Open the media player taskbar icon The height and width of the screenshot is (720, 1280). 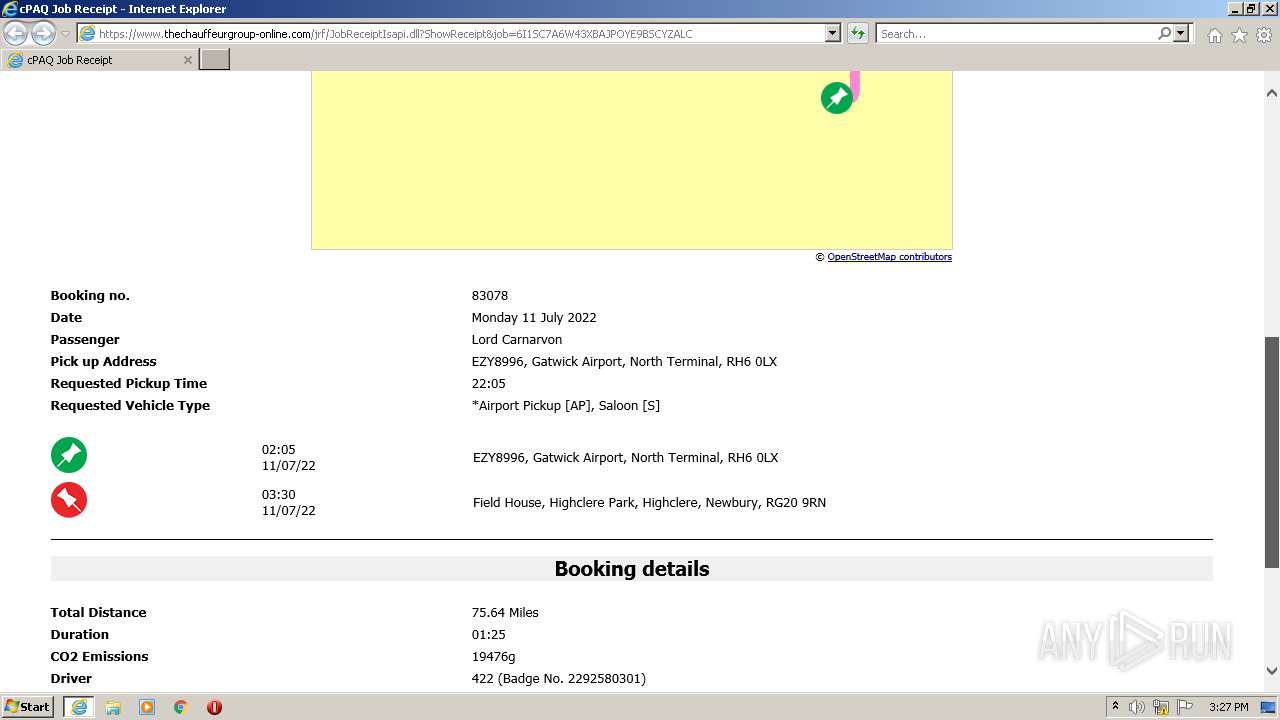coord(147,707)
